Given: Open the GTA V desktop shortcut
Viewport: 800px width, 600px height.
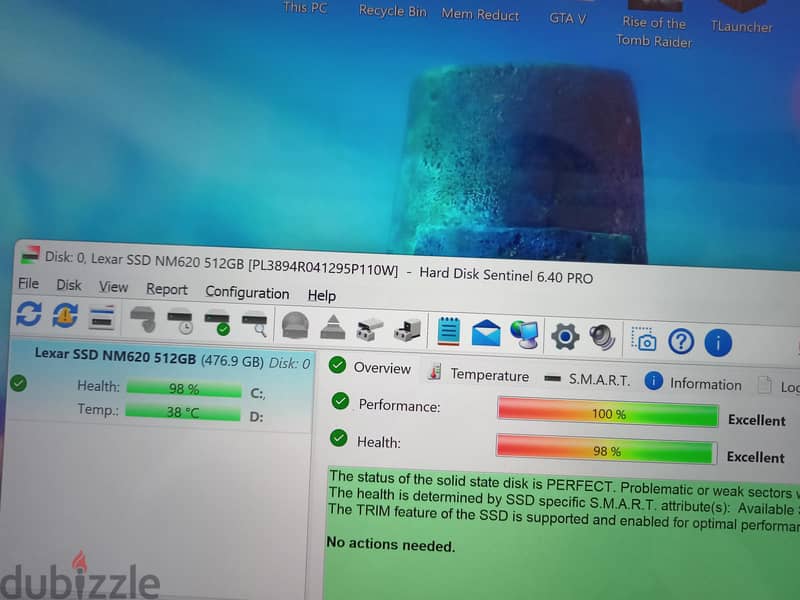Looking at the screenshot, I should (568, 18).
